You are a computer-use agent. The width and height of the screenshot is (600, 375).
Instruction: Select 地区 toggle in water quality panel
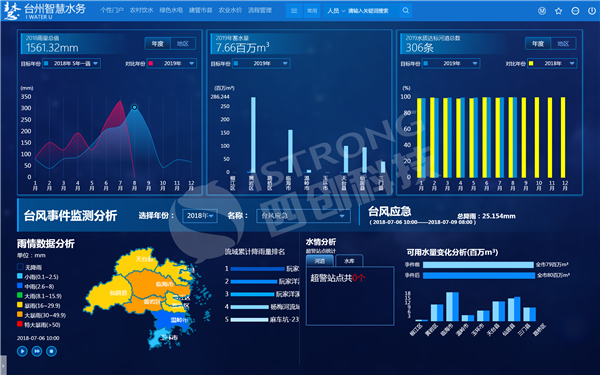(563, 44)
